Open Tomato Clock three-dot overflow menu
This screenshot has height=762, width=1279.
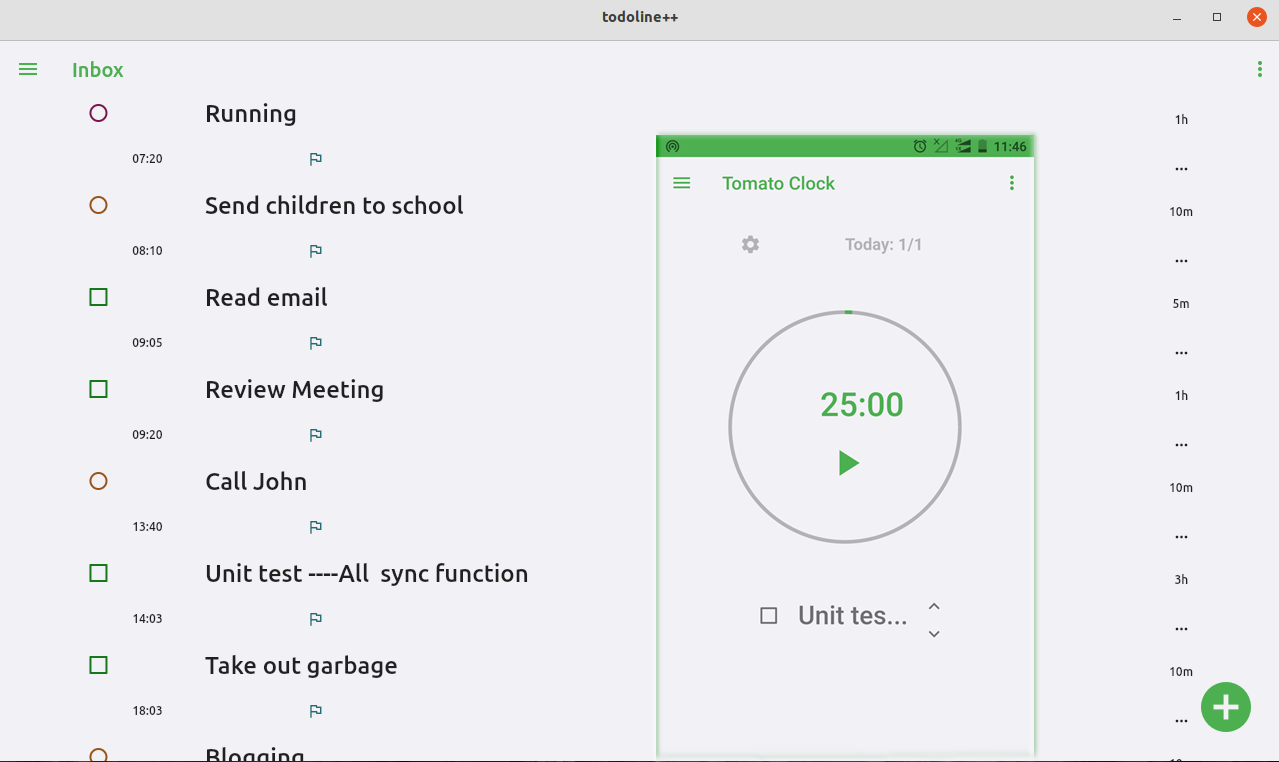point(1012,183)
